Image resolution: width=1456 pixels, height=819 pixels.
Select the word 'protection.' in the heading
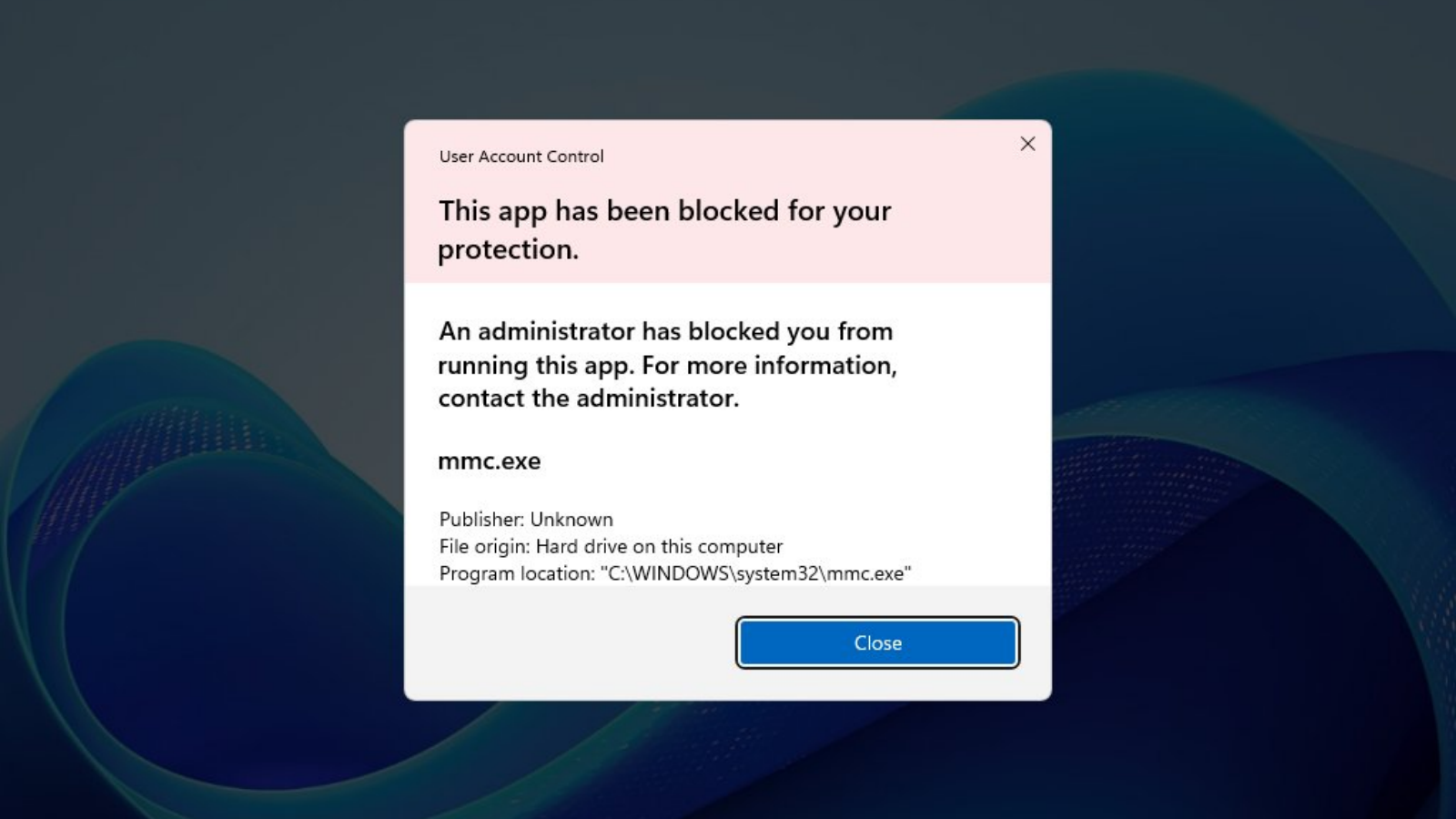click(508, 250)
